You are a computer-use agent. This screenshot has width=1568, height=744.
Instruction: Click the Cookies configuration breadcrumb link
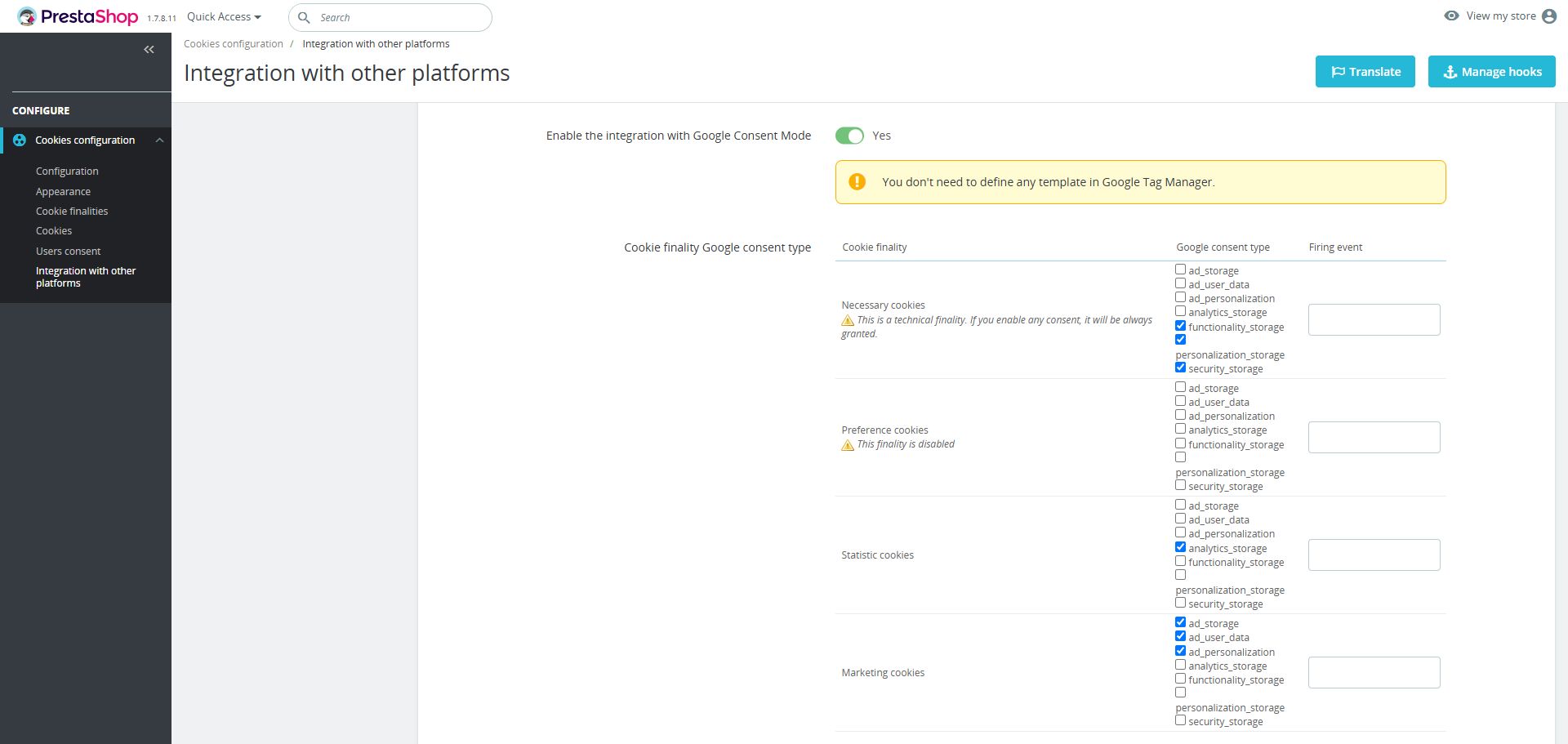click(234, 44)
